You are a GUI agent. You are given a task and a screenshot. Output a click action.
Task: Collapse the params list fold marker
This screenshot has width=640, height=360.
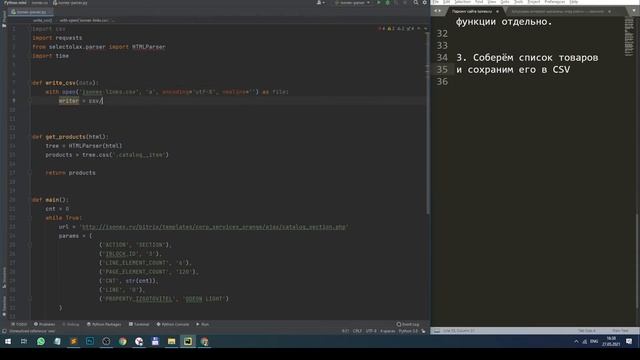tap(30, 245)
